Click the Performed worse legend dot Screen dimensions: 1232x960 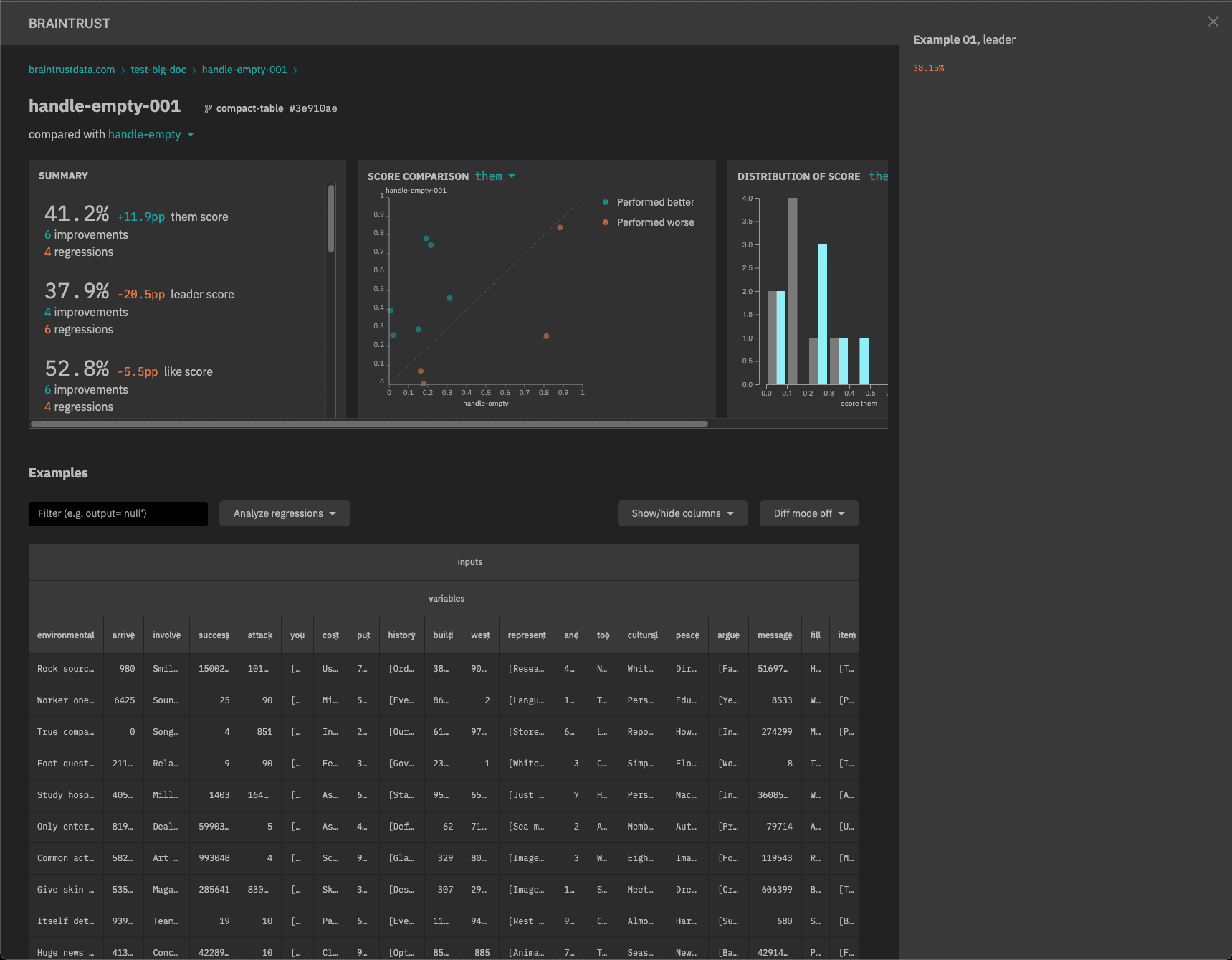pyautogui.click(x=606, y=222)
